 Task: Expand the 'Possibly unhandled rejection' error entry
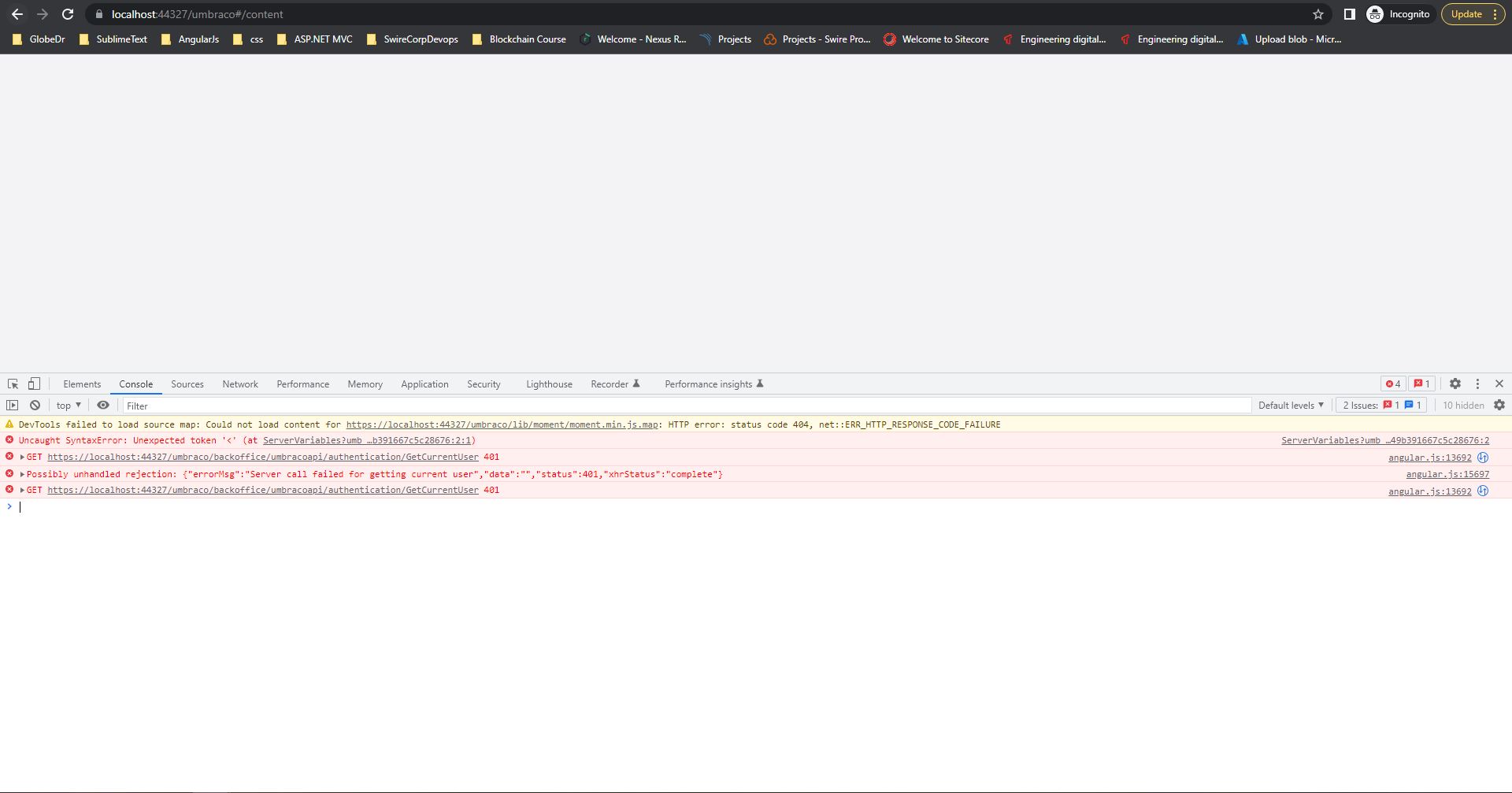(x=22, y=474)
